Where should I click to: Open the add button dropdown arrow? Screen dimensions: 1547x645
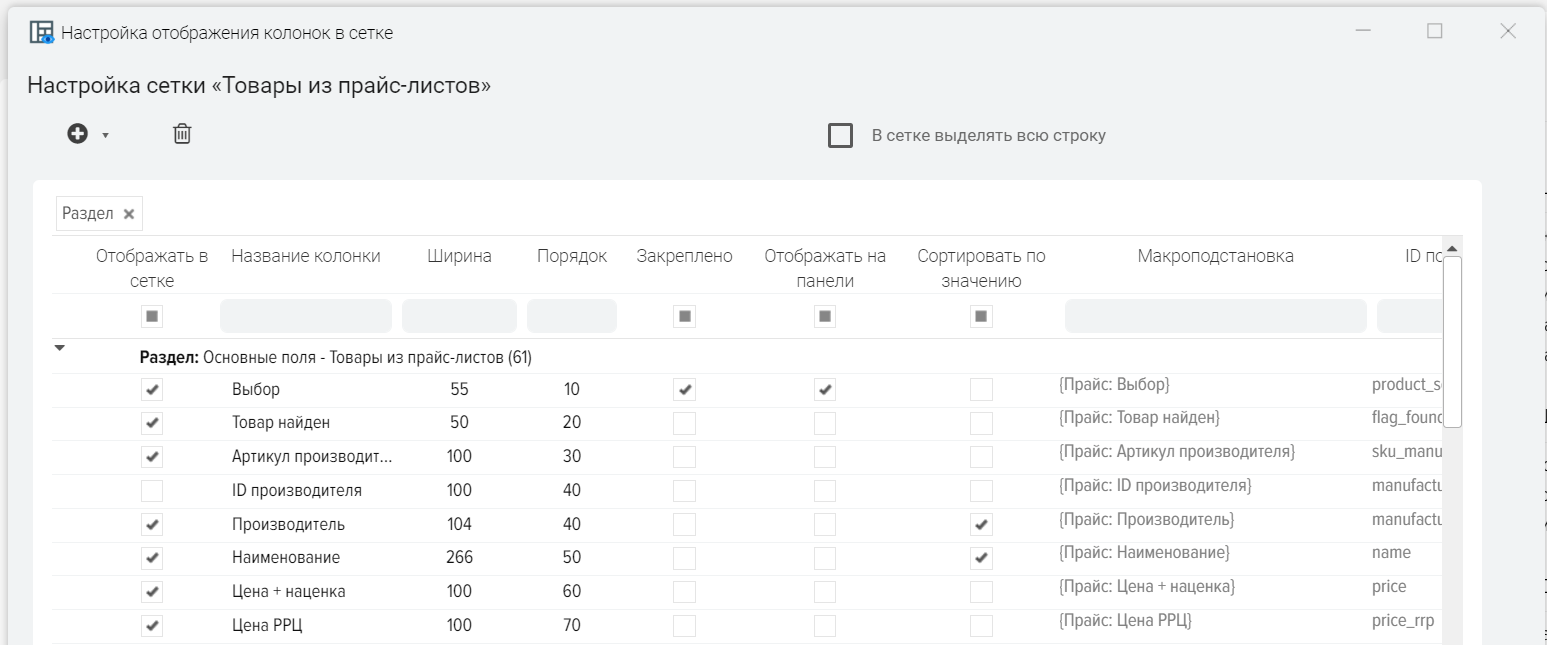105,135
